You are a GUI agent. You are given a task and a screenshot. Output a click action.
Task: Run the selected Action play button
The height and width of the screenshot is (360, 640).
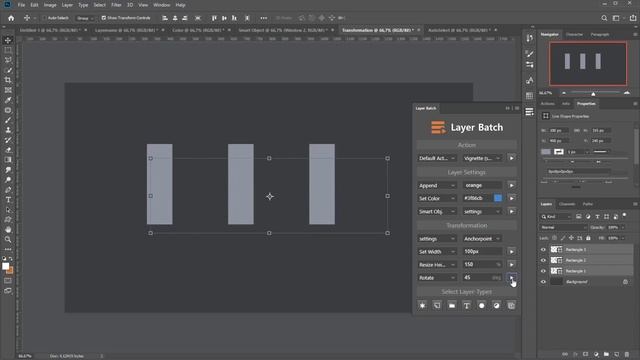click(x=511, y=158)
